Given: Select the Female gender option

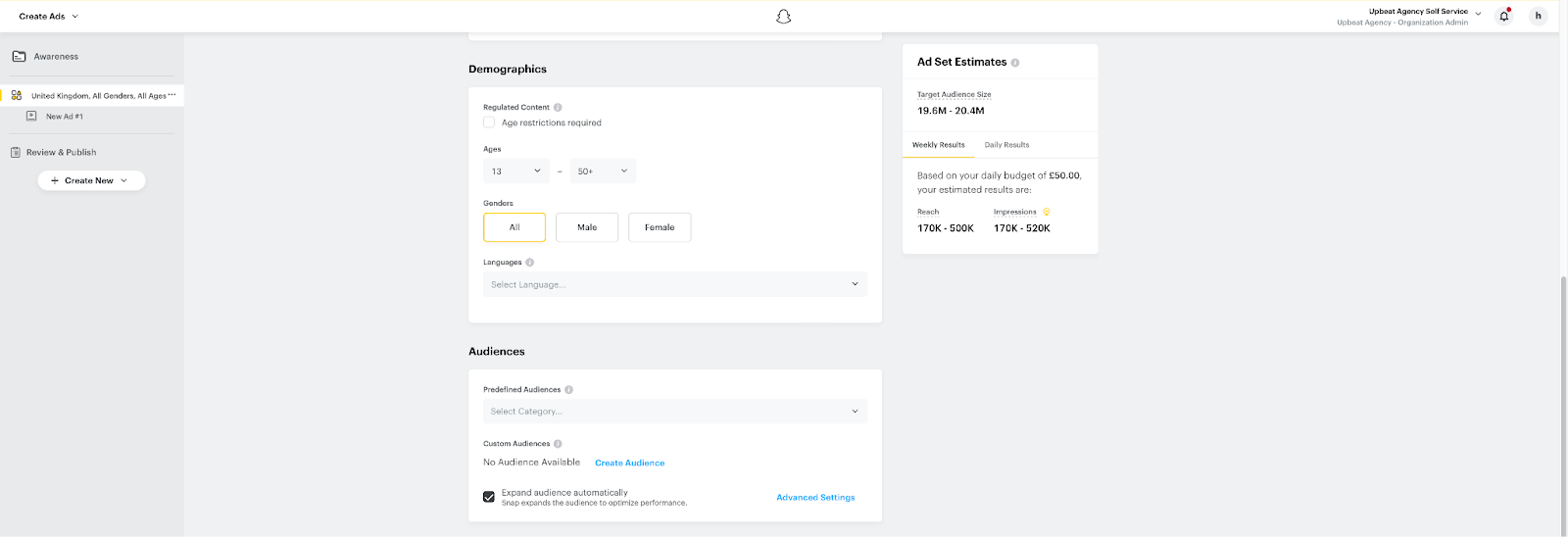Looking at the screenshot, I should pyautogui.click(x=660, y=227).
